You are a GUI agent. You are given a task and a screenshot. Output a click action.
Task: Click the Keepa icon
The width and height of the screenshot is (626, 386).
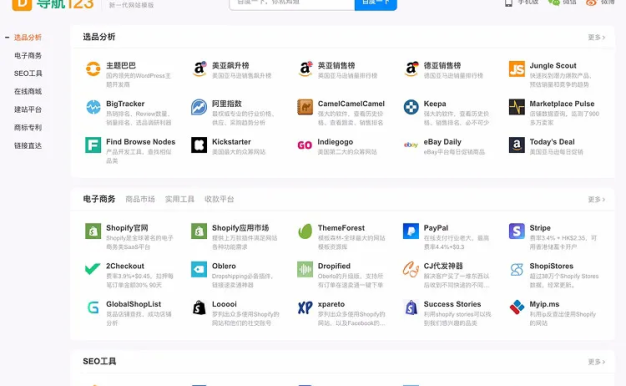click(411, 107)
